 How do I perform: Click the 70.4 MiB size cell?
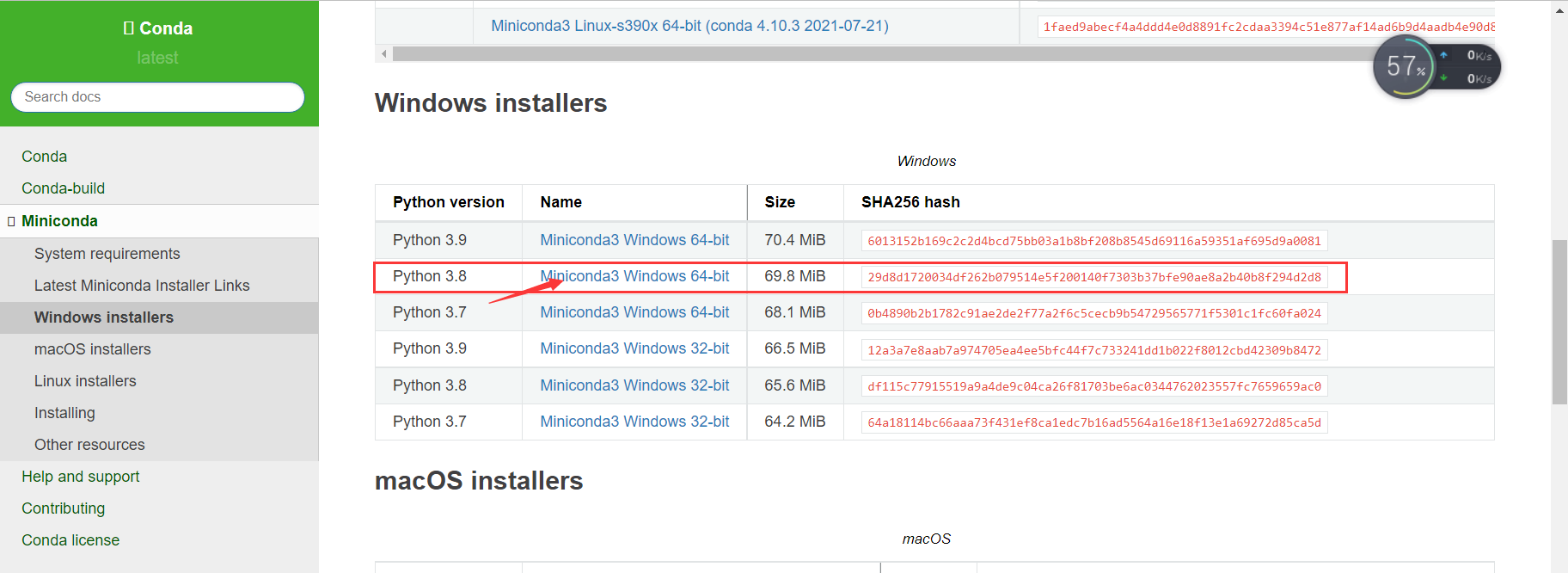pyautogui.click(x=795, y=240)
